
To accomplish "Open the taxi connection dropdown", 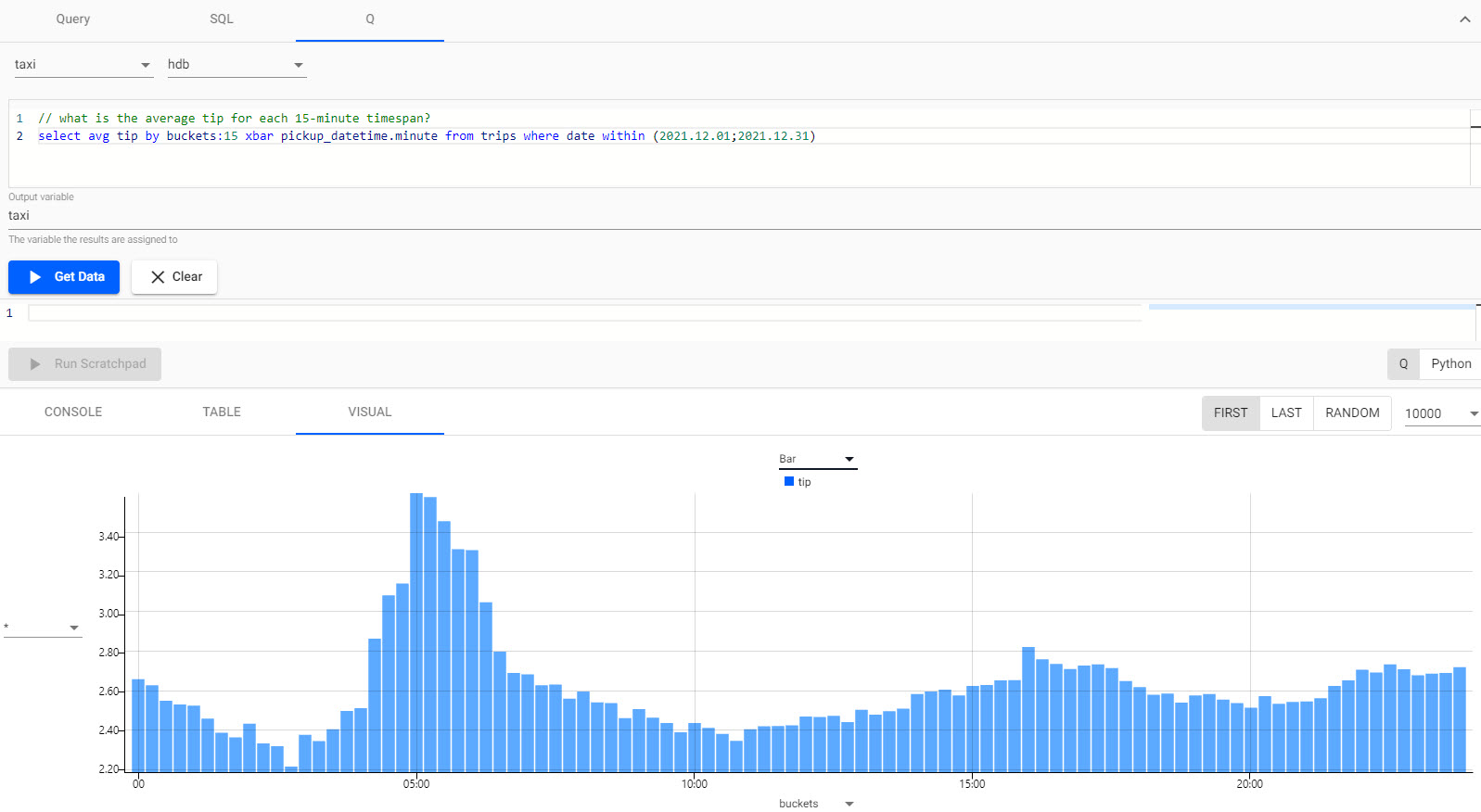I will click(x=83, y=65).
